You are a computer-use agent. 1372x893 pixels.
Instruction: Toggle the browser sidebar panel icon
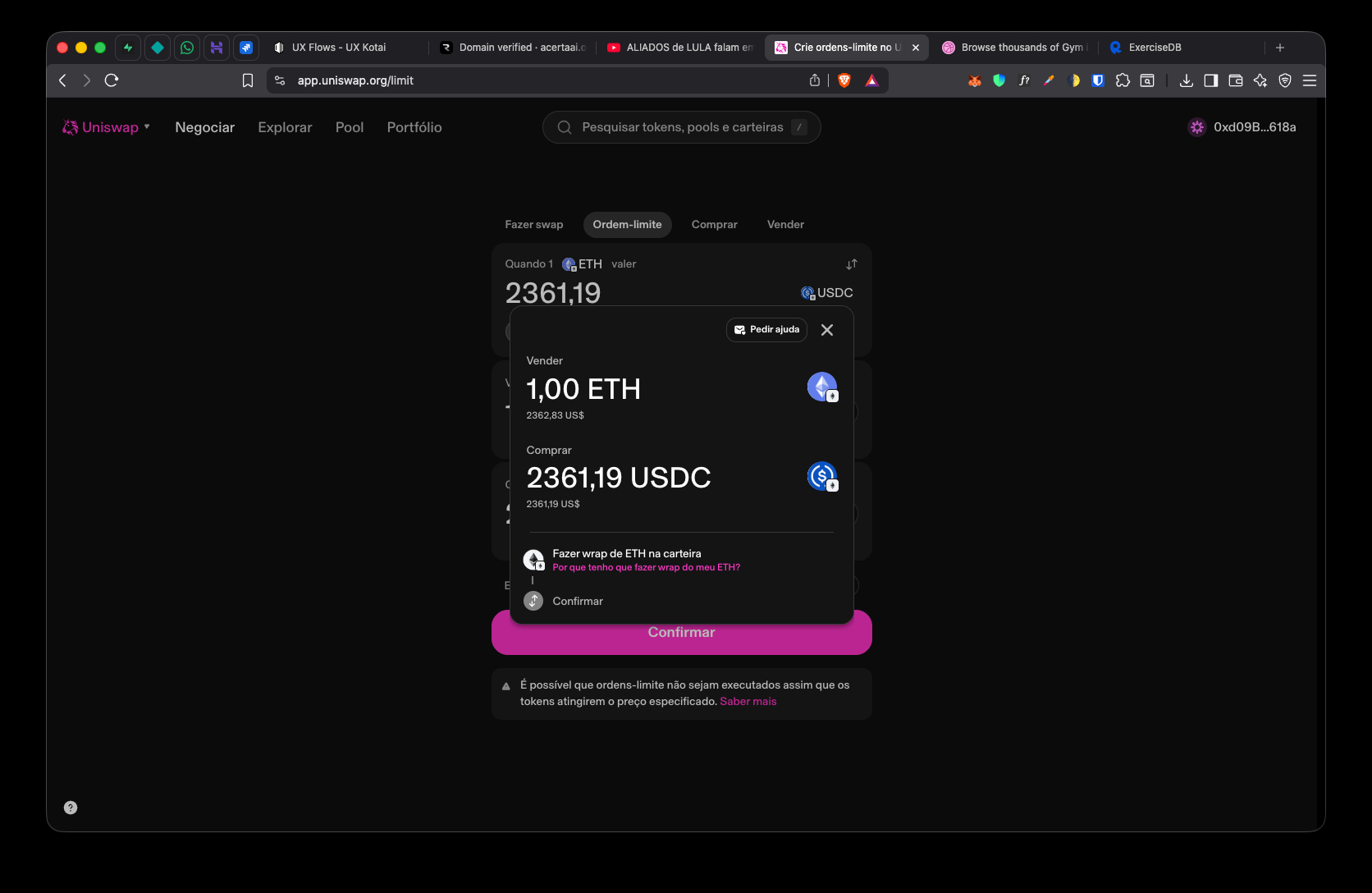1211,80
